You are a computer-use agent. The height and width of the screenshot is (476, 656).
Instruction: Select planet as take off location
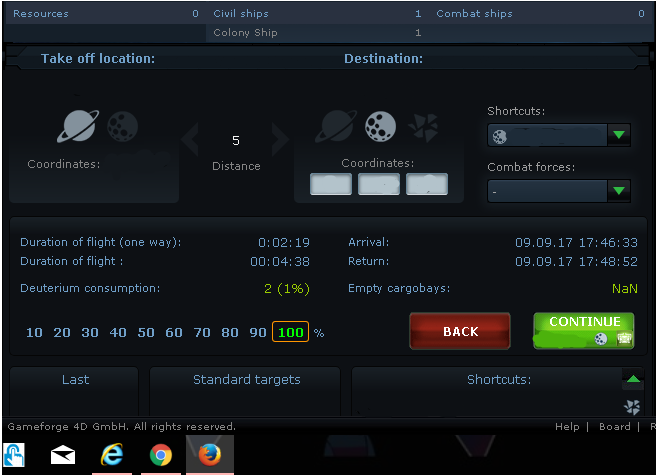78,126
